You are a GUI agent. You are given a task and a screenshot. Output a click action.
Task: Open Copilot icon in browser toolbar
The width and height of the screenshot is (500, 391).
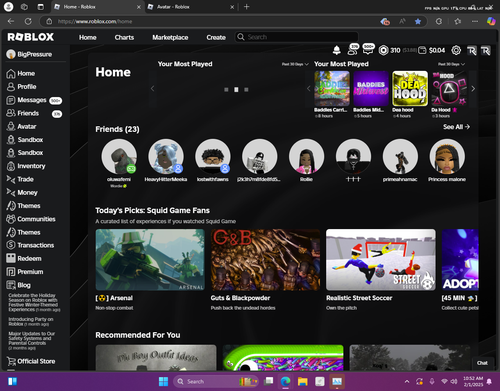click(x=491, y=21)
